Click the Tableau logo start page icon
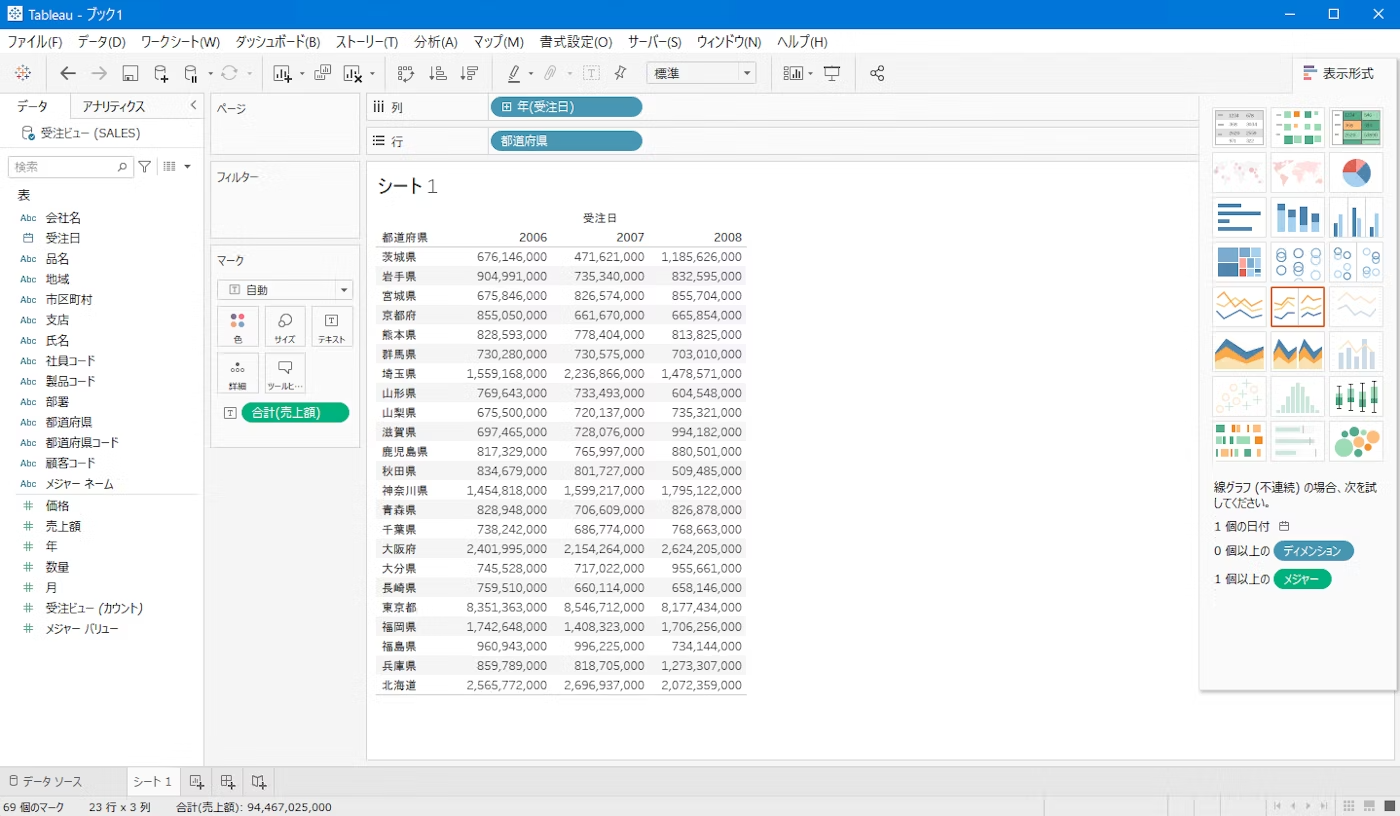 pos(23,73)
